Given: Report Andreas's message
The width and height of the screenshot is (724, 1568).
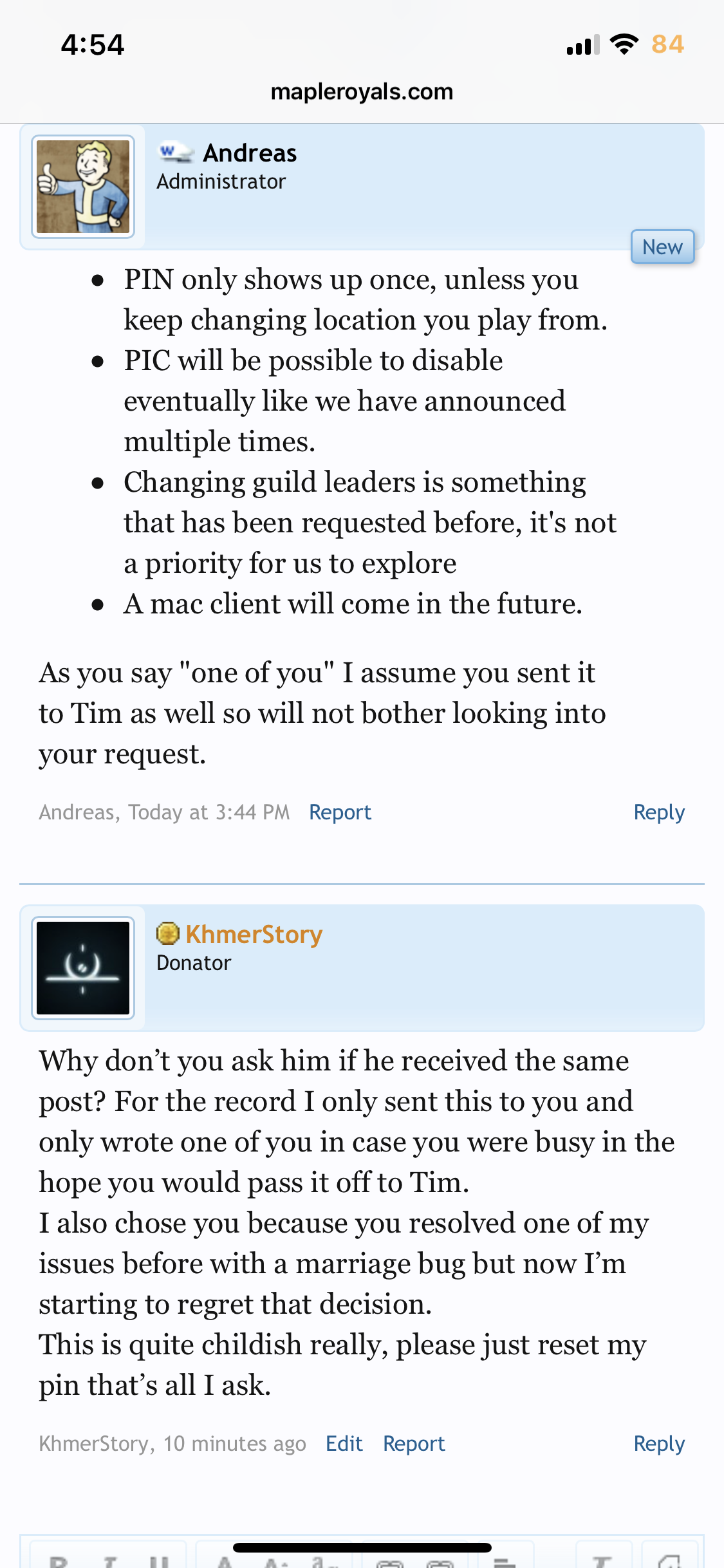Looking at the screenshot, I should coord(340,812).
